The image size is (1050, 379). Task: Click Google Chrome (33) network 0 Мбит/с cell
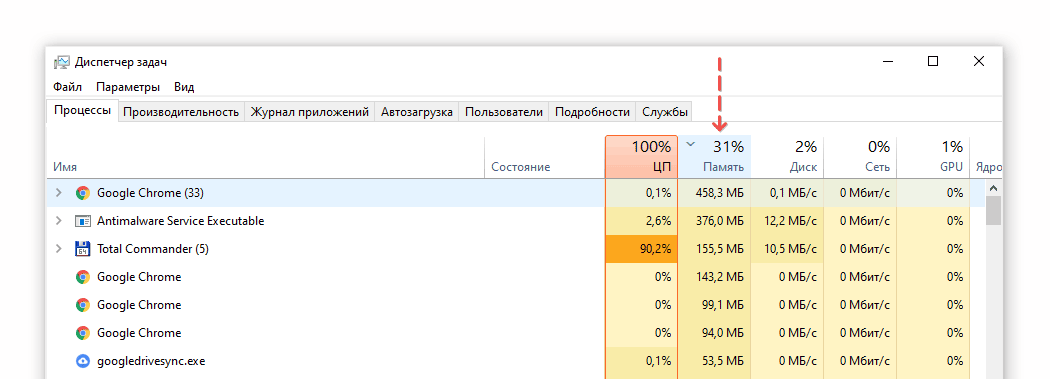(x=860, y=193)
